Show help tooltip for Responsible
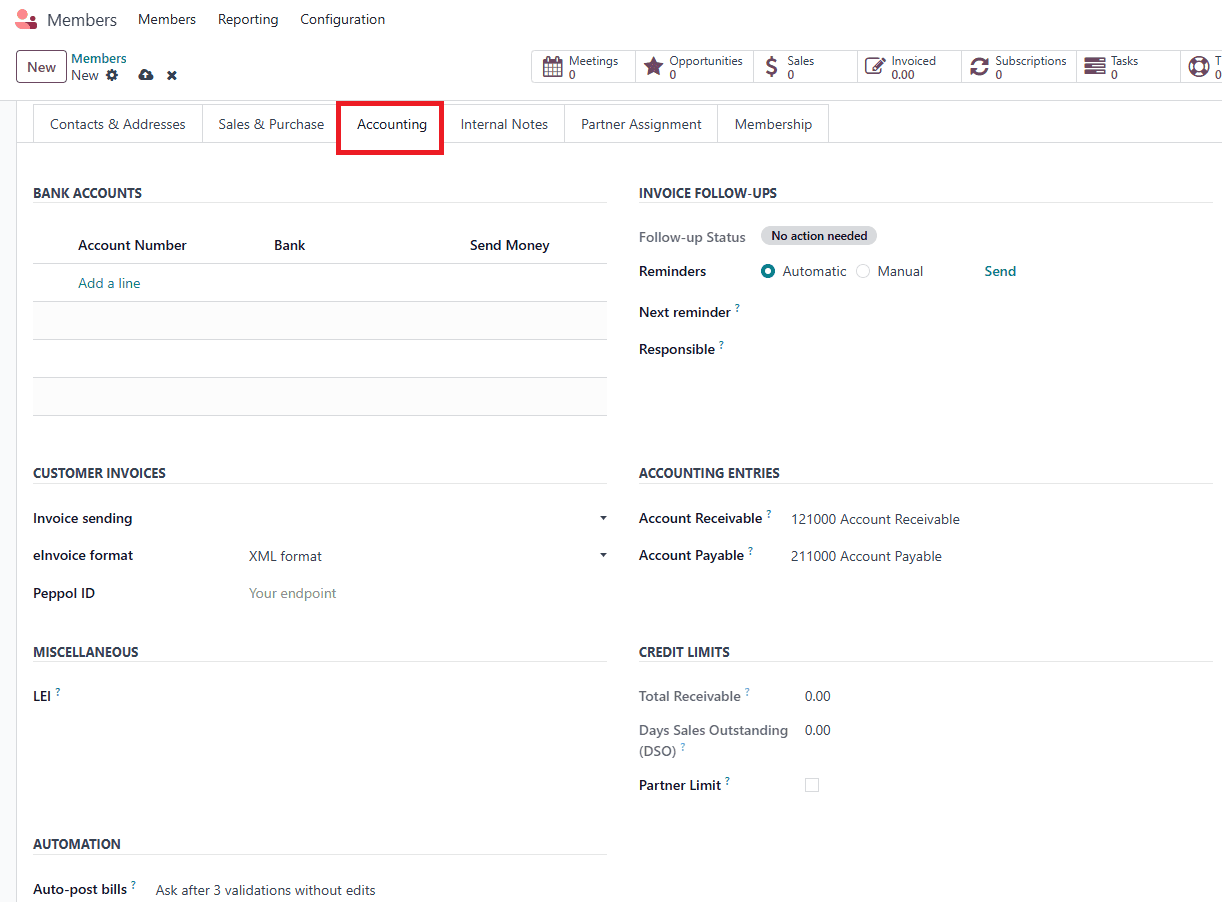 (x=721, y=345)
